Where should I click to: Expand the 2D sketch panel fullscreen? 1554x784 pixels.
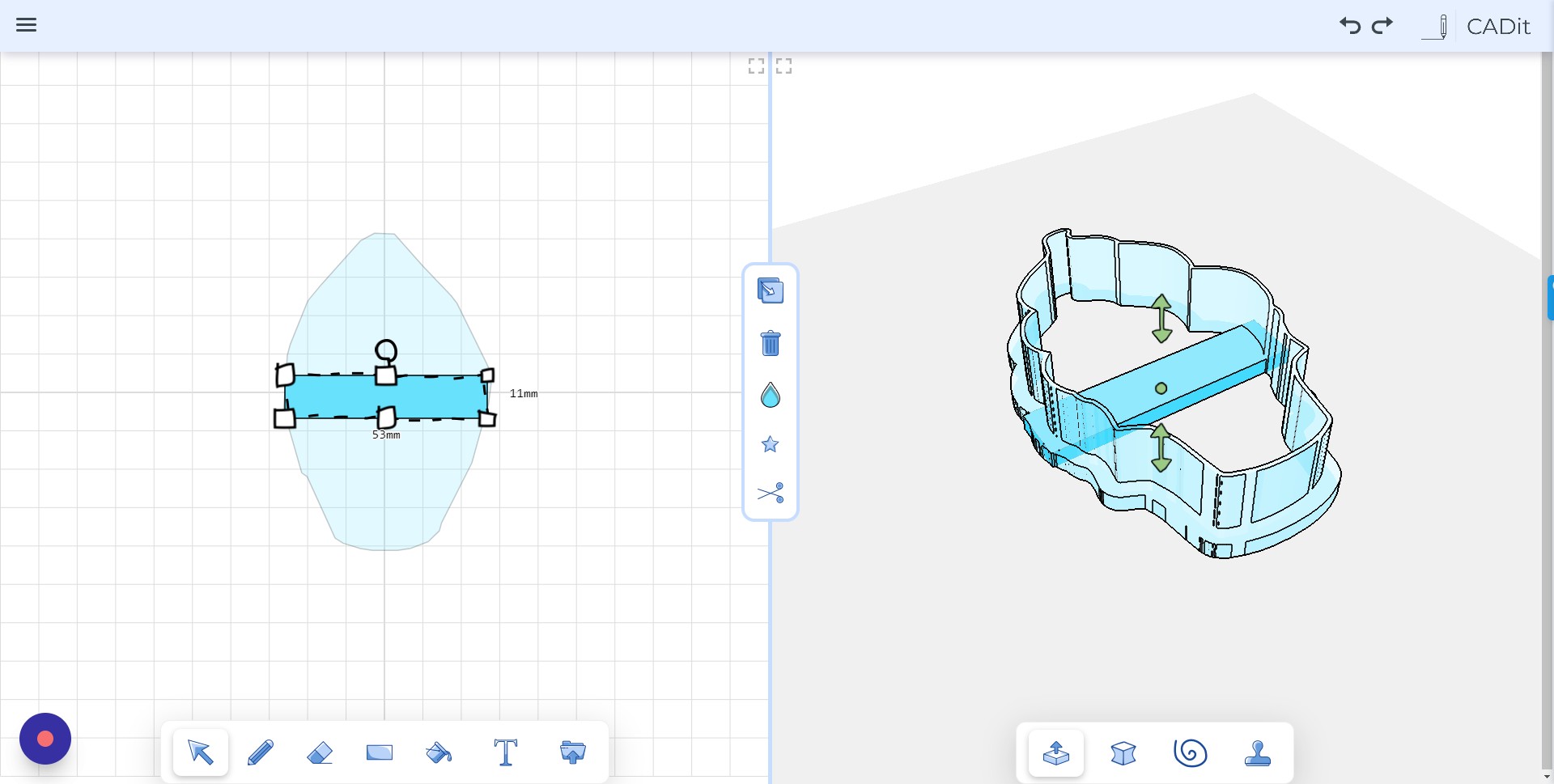point(756,66)
